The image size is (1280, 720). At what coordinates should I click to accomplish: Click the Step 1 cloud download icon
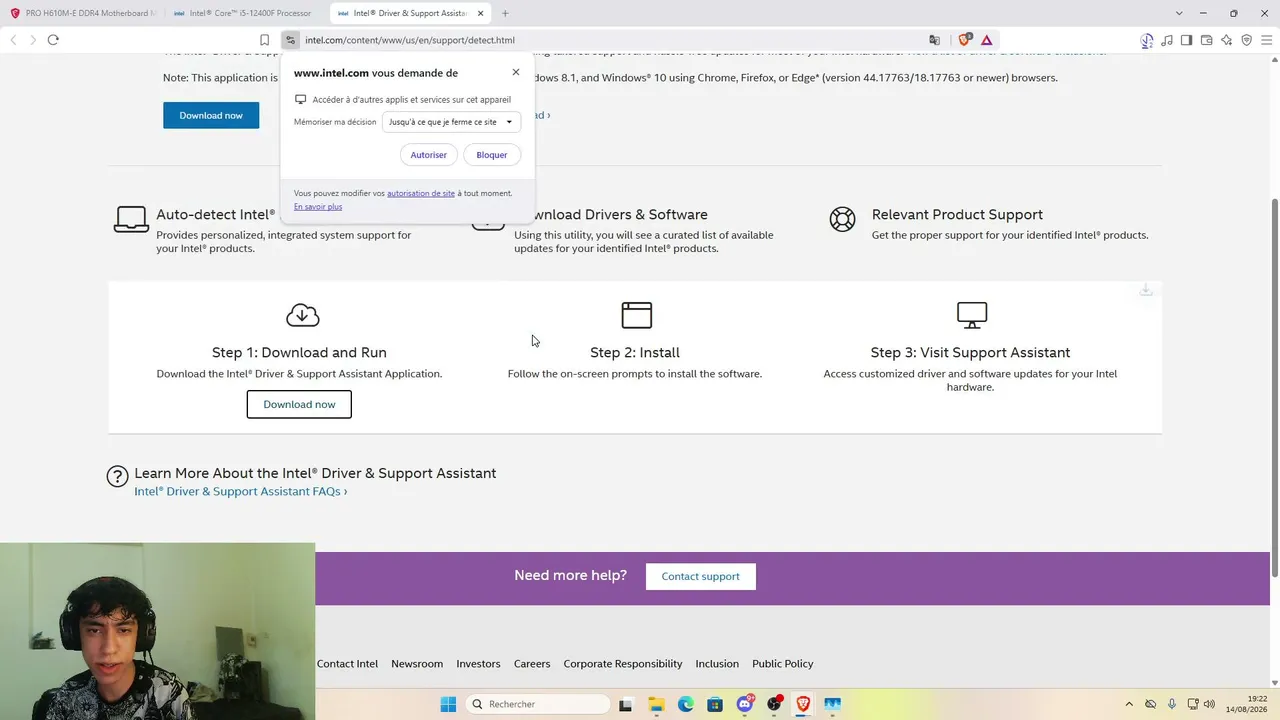302,315
